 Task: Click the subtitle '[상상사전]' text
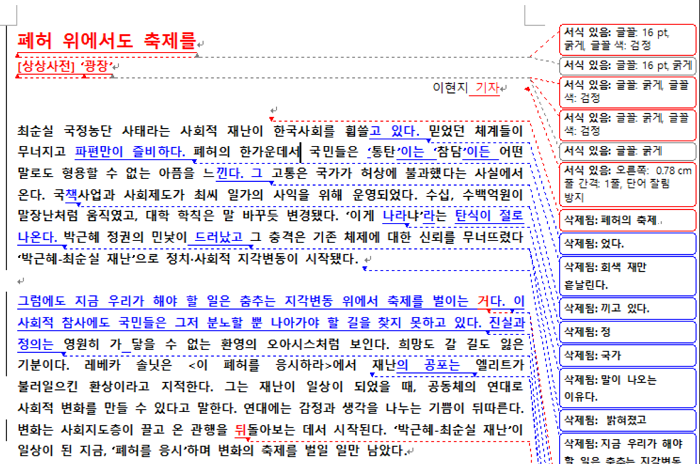tap(46, 66)
